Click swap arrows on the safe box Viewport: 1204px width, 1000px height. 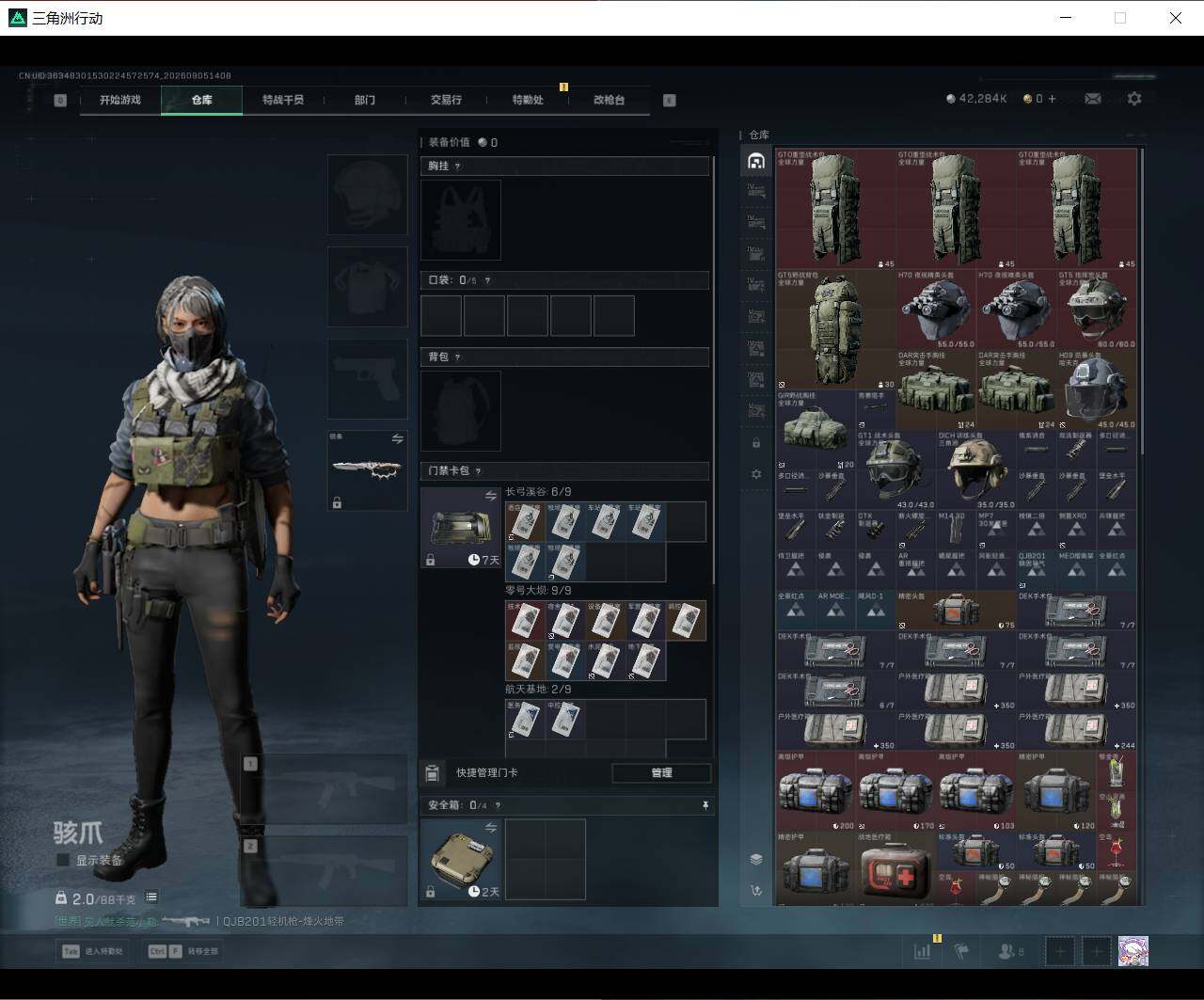[490, 827]
